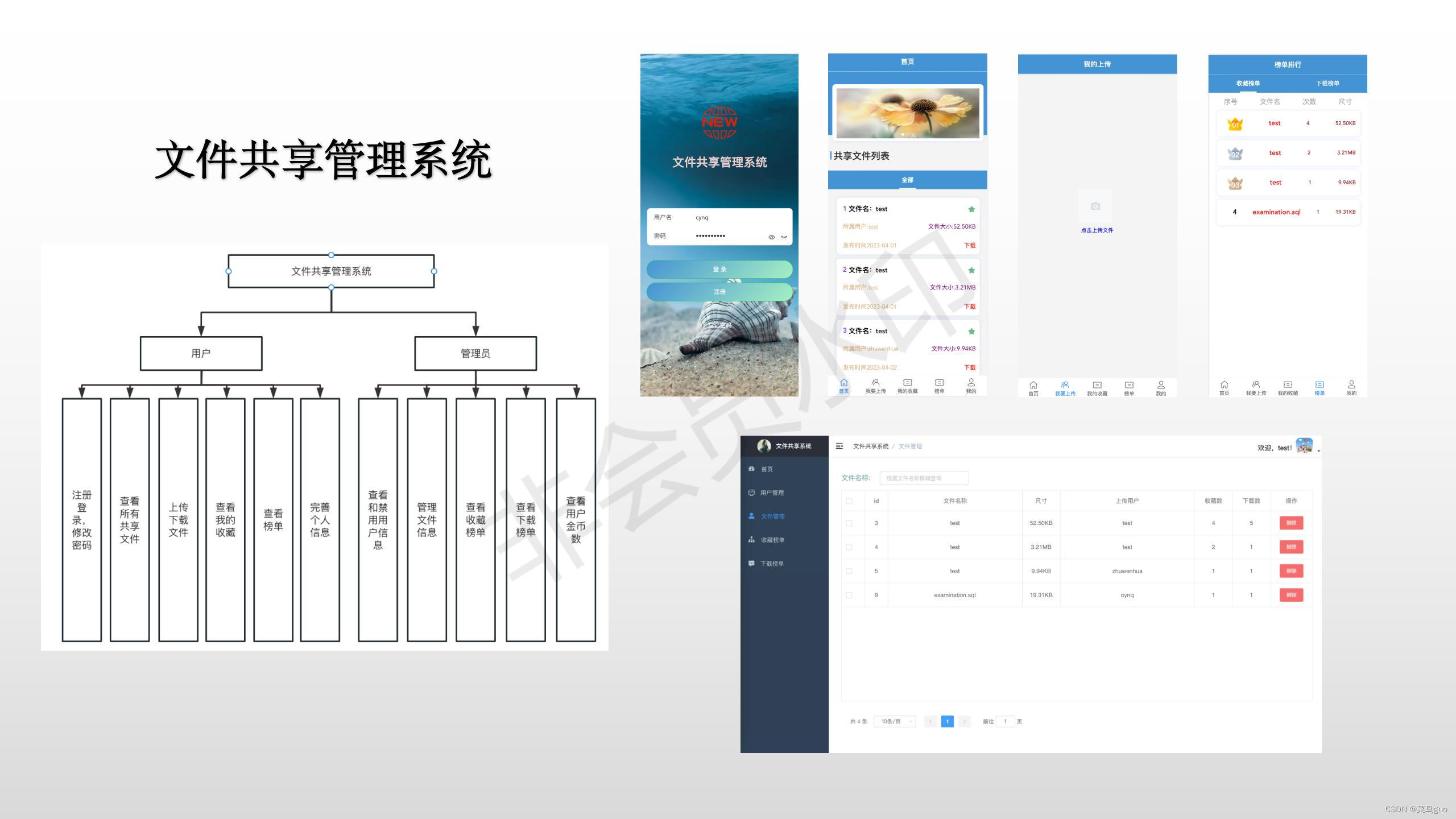Screen dimensions: 1456x819
Task: Click camera upload placeholder icon
Action: [x=1095, y=206]
